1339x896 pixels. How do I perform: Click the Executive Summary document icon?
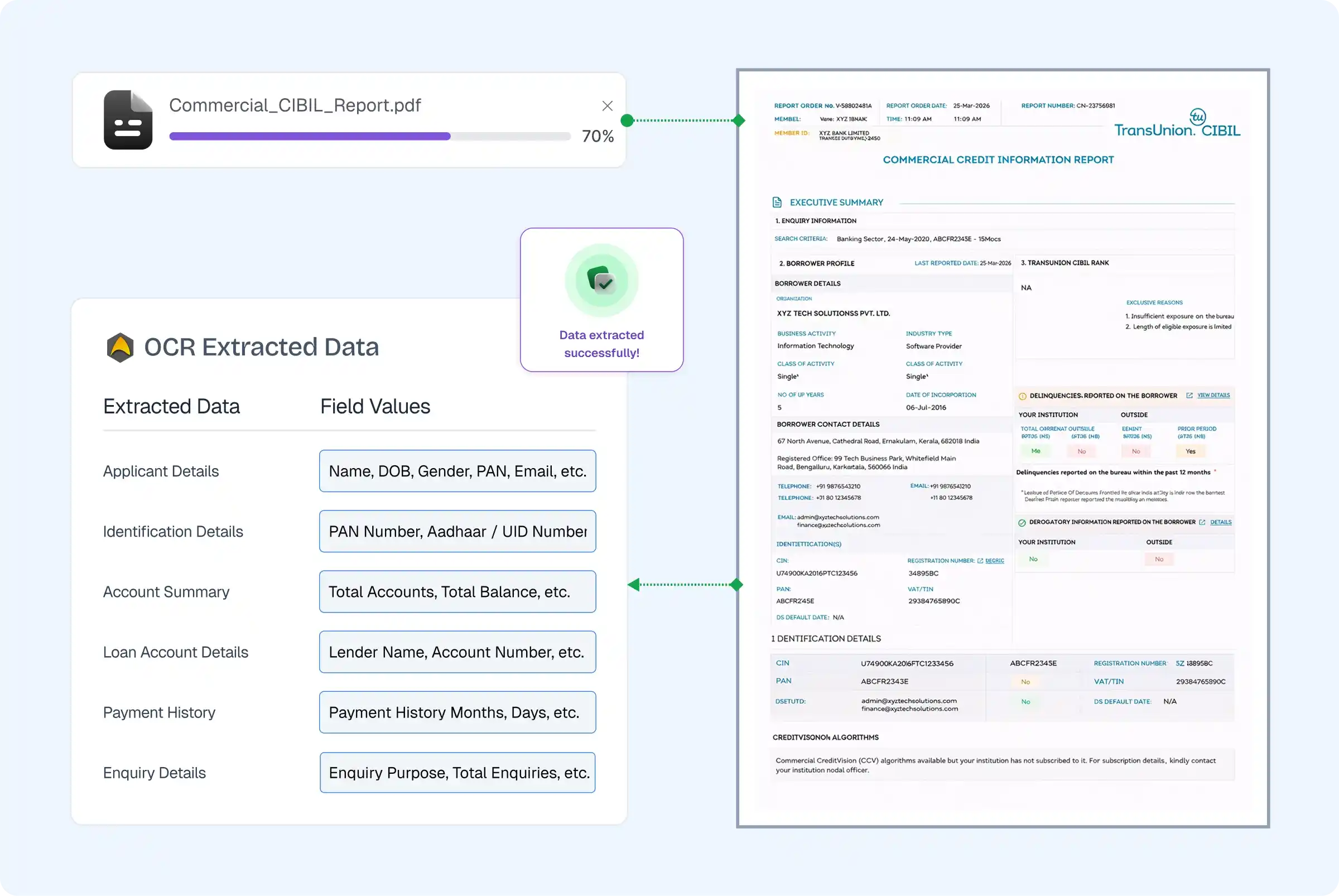coord(777,202)
